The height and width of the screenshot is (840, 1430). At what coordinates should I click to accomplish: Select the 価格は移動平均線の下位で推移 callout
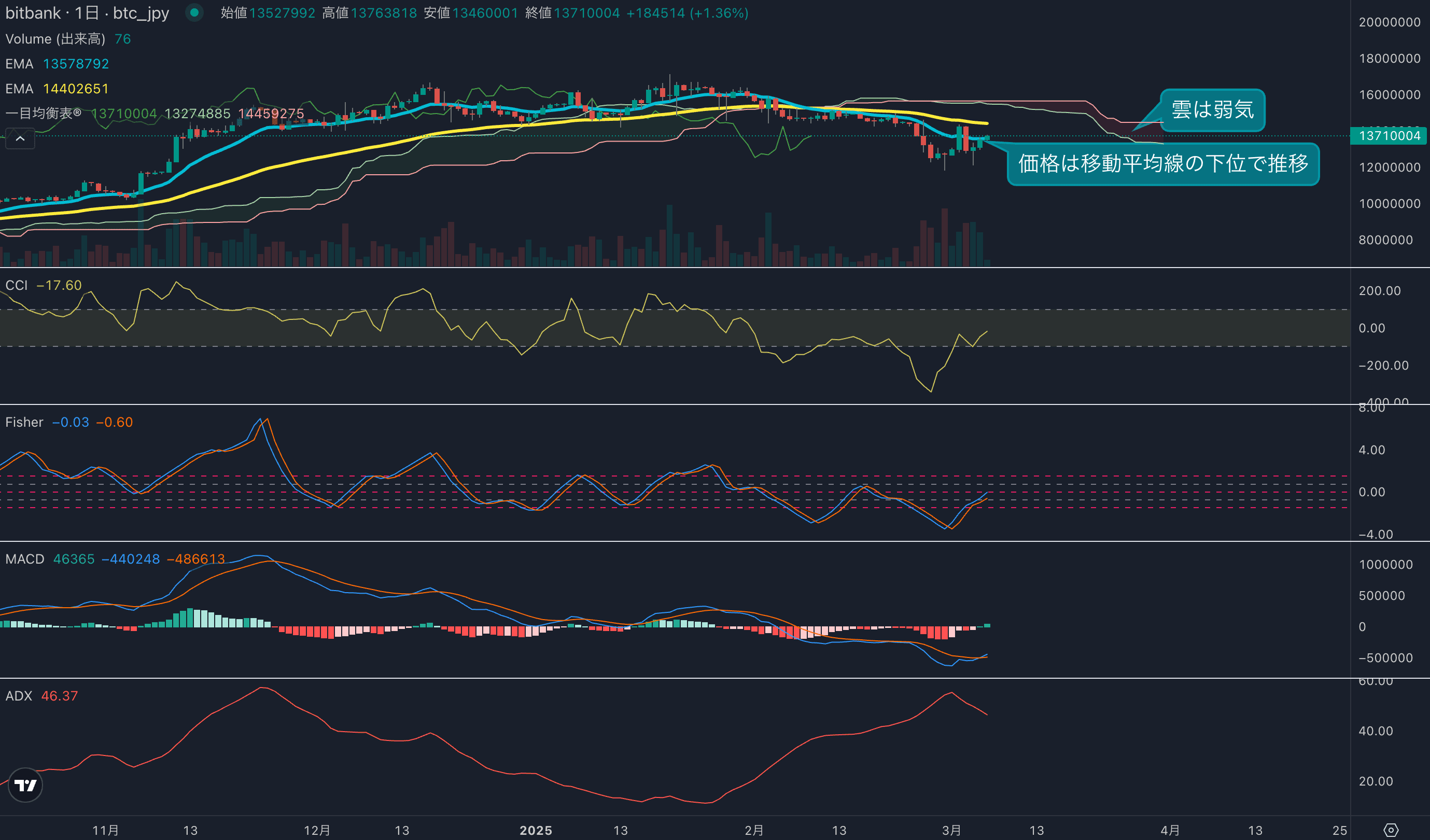pyautogui.click(x=1163, y=164)
